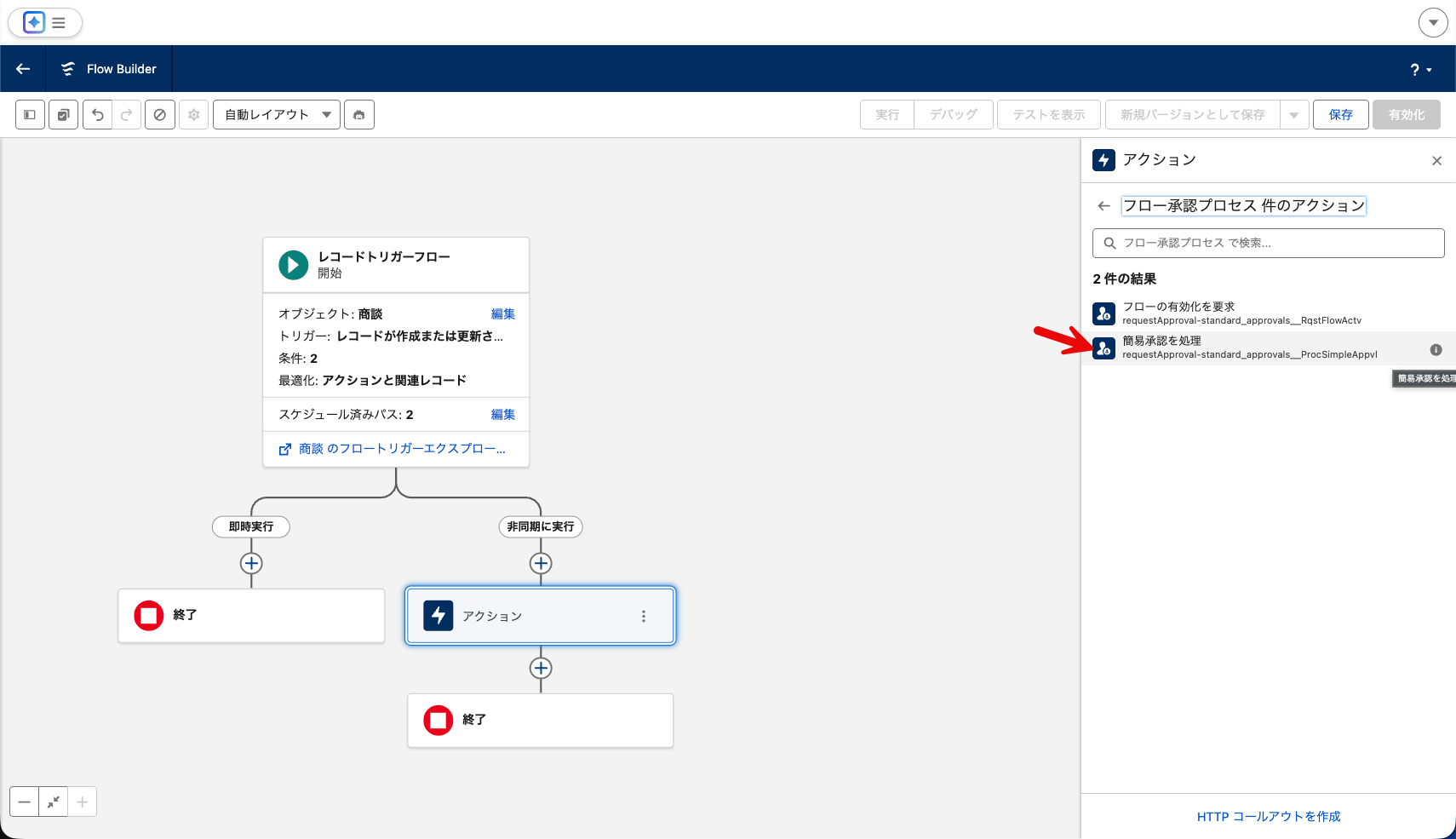Click the フロー承認プロセス search field

(x=1269, y=243)
